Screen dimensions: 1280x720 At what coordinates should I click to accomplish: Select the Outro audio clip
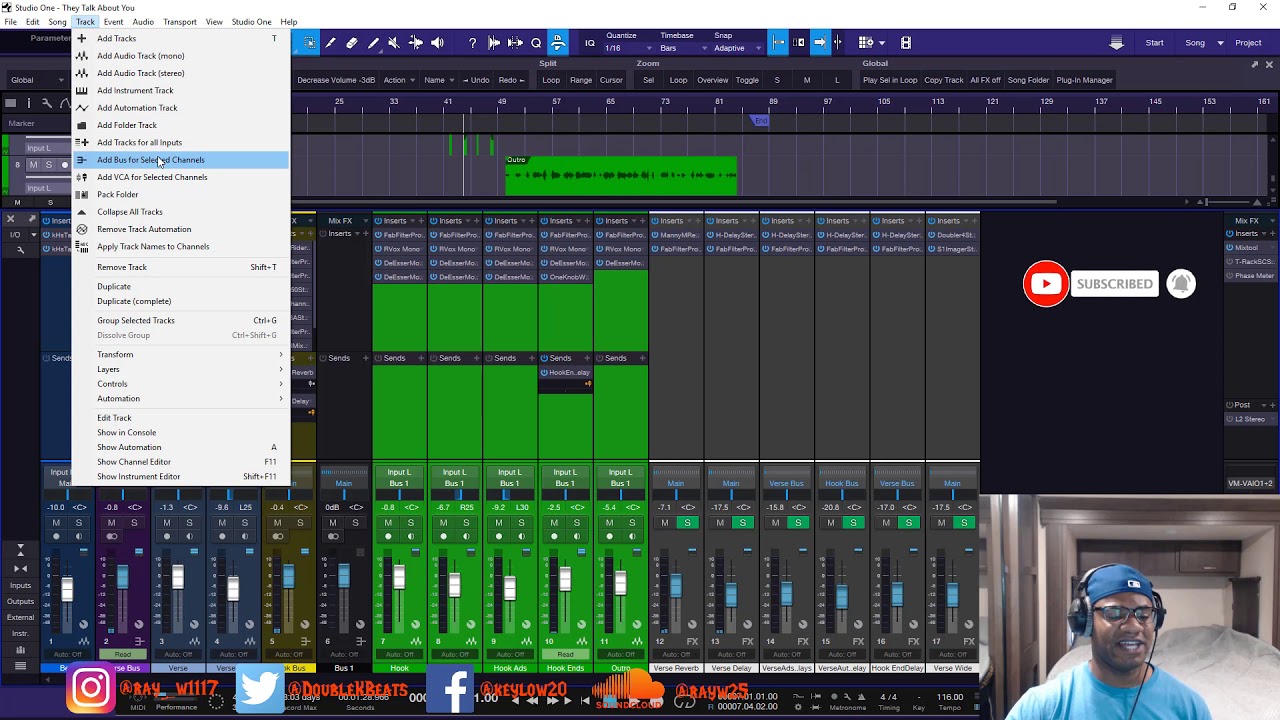tap(621, 175)
